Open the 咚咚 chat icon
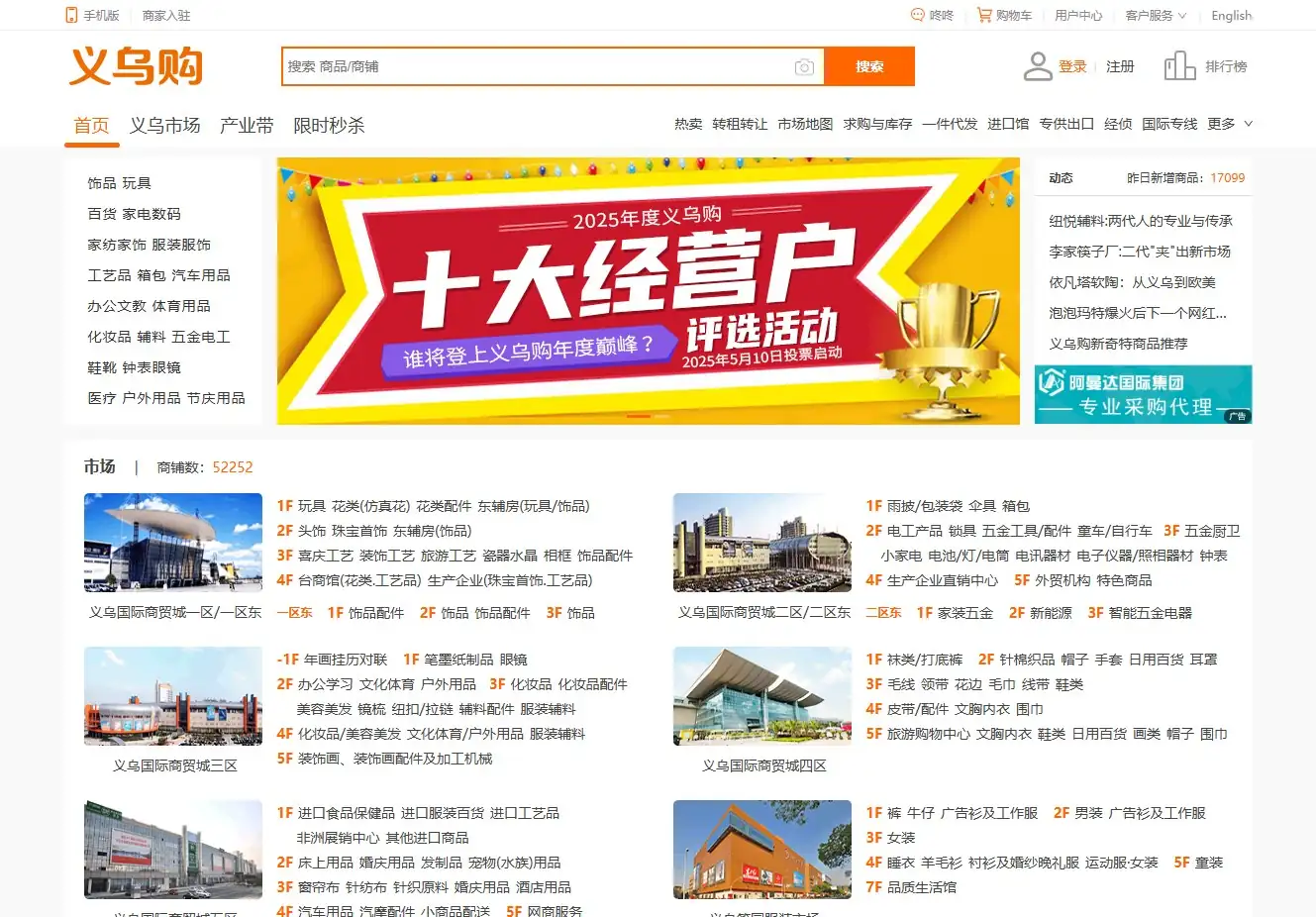The width and height of the screenshot is (1316, 917). point(917,15)
